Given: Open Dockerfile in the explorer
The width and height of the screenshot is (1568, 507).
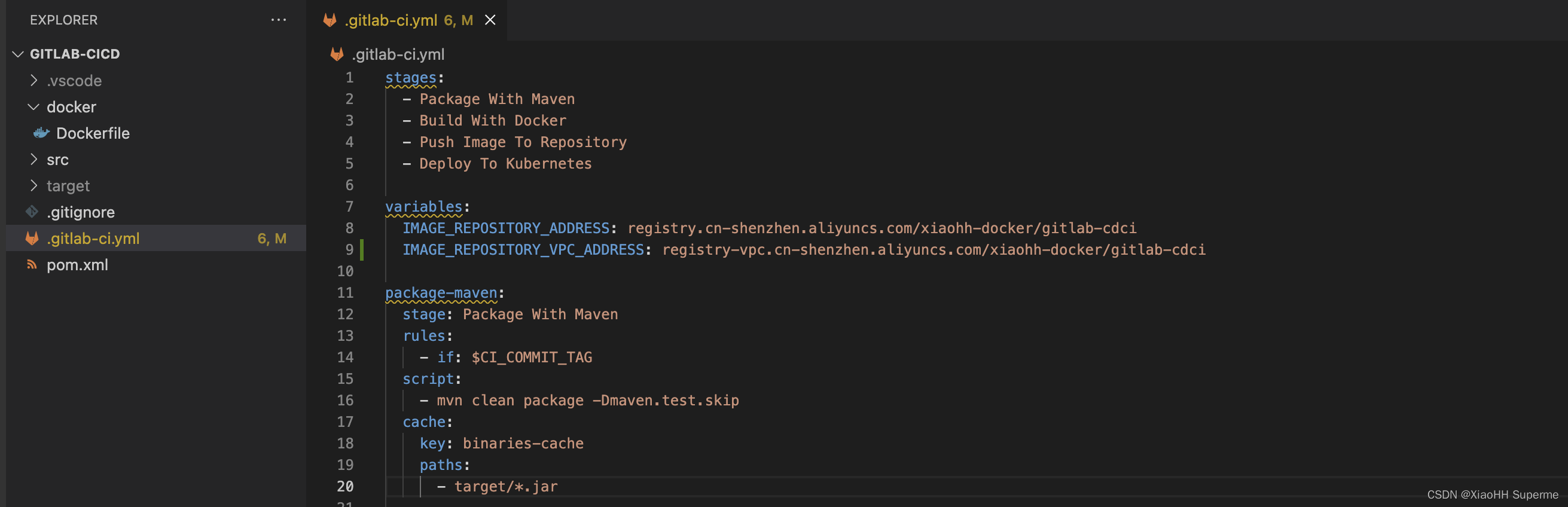Looking at the screenshot, I should [x=93, y=133].
